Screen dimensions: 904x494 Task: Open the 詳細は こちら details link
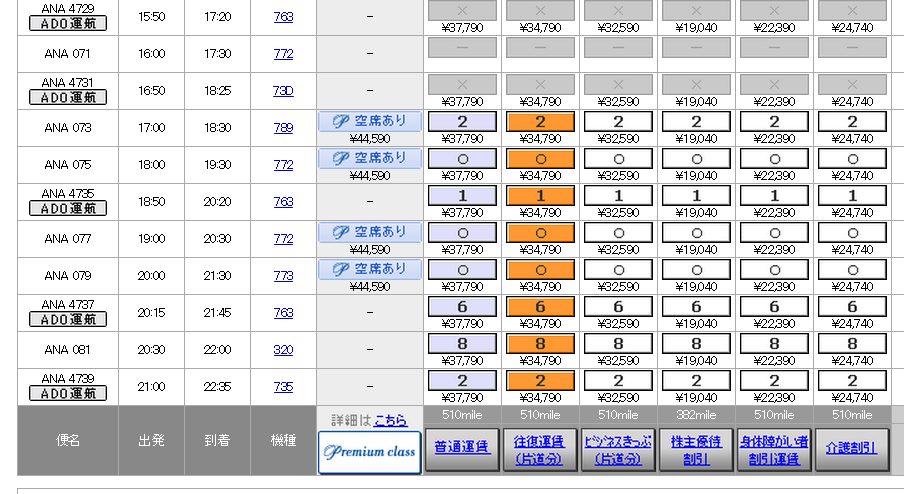point(390,420)
